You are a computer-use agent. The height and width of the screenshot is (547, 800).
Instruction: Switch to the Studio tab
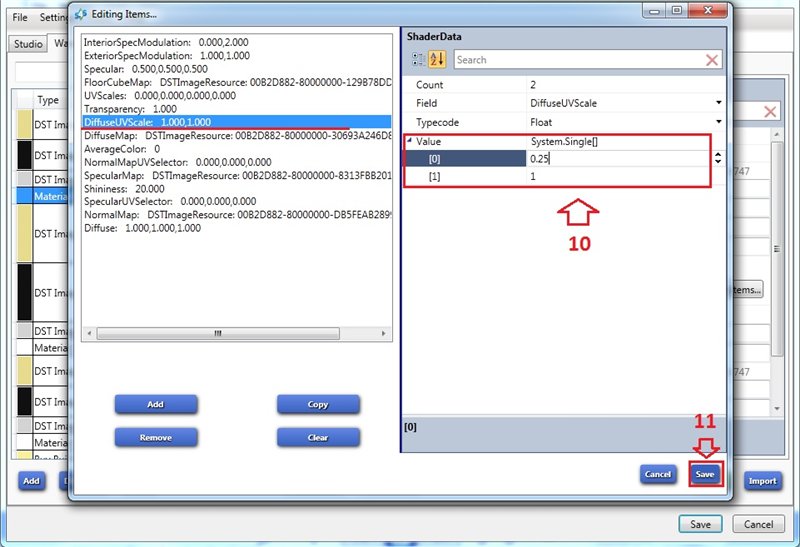pyautogui.click(x=28, y=44)
